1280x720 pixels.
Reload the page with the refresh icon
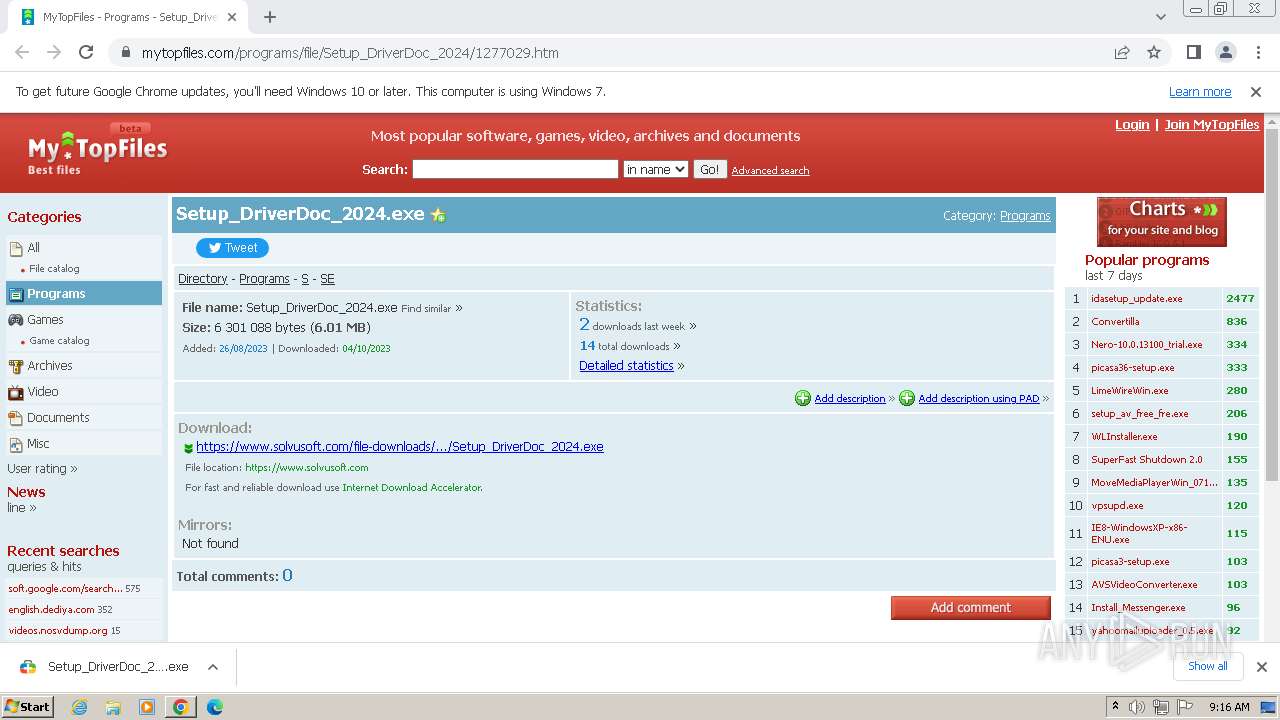[x=86, y=53]
